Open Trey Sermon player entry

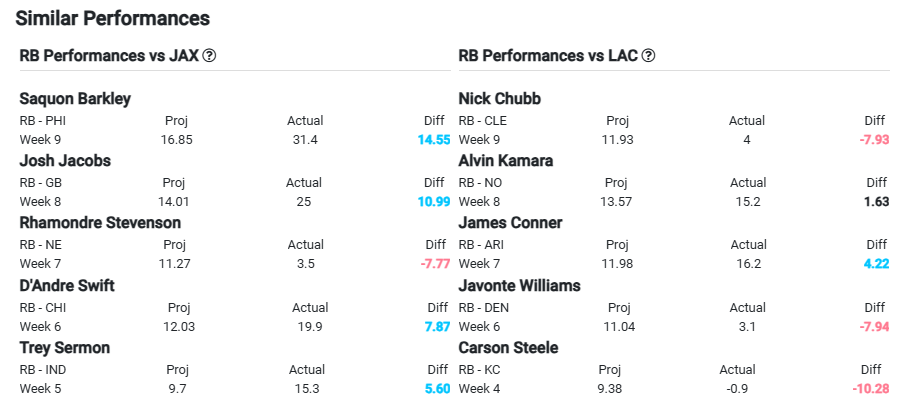[x=64, y=347]
